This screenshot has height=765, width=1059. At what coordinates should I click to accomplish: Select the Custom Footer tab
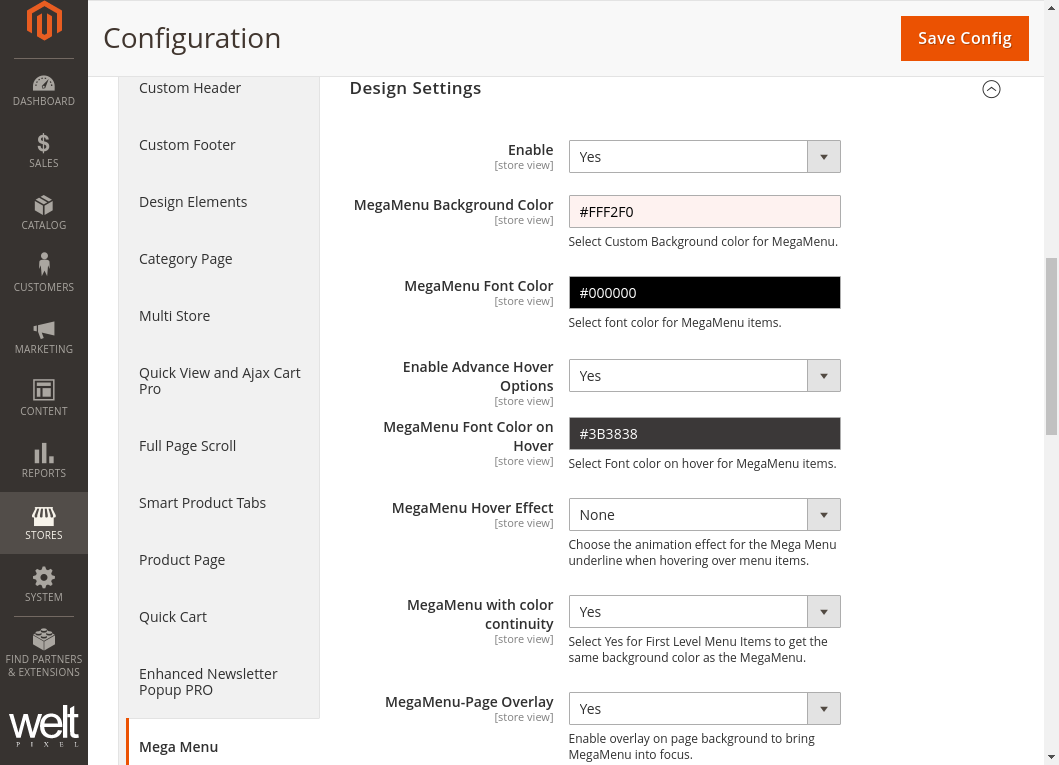coord(187,145)
